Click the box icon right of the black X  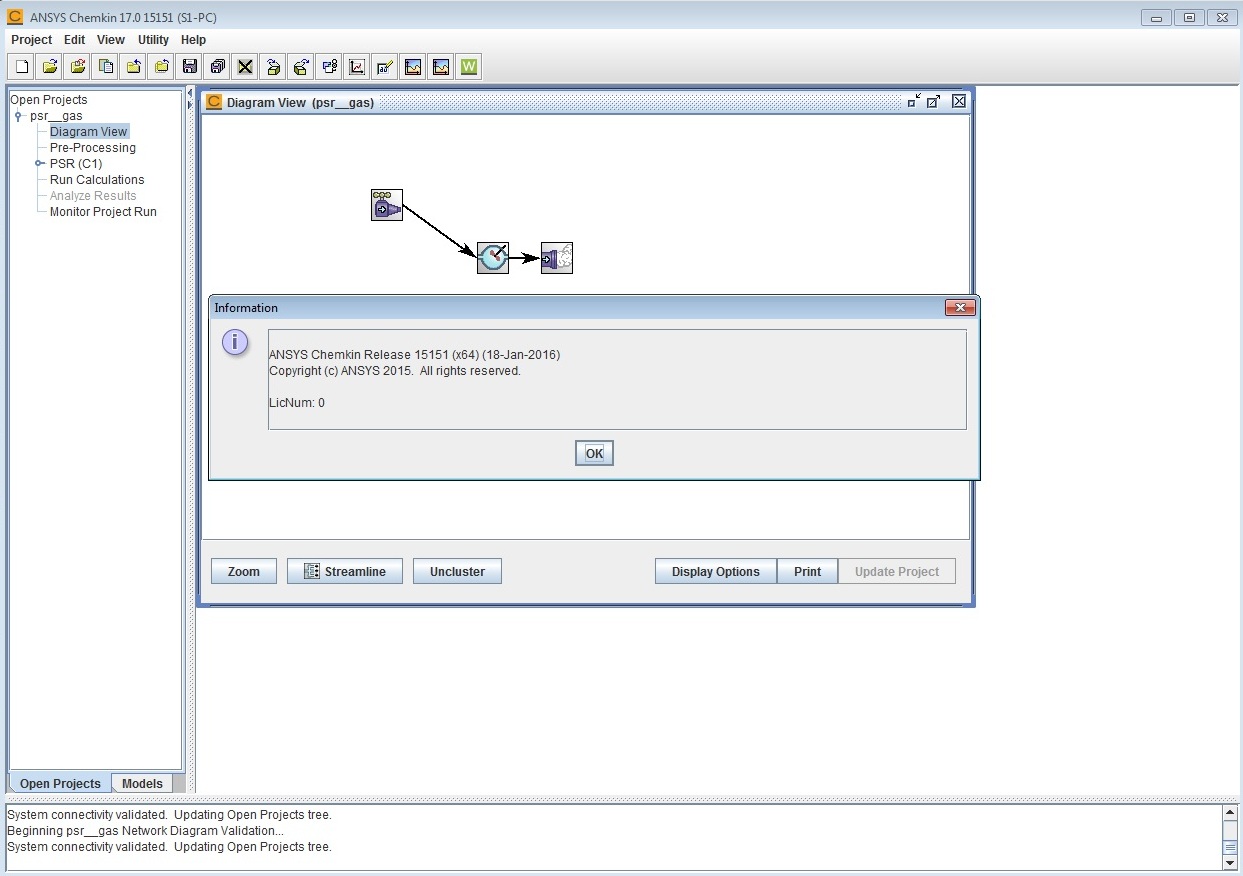(x=273, y=67)
